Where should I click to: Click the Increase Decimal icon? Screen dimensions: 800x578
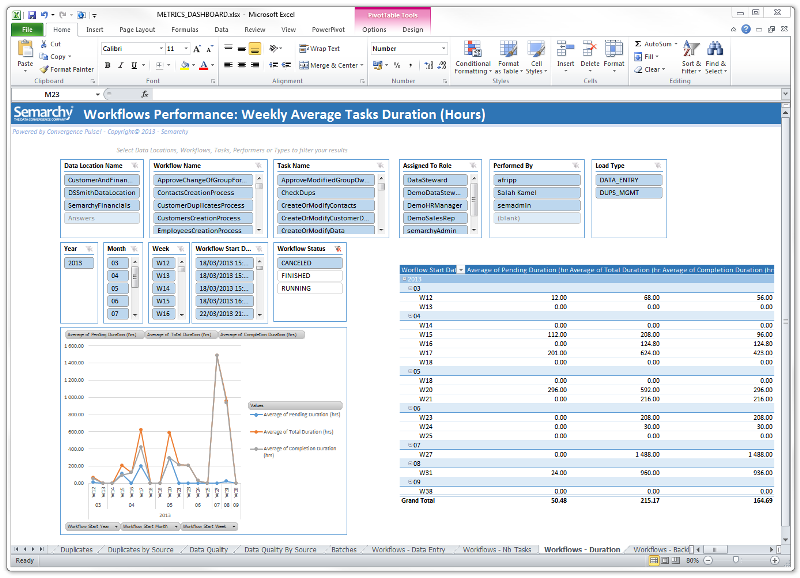coord(429,65)
